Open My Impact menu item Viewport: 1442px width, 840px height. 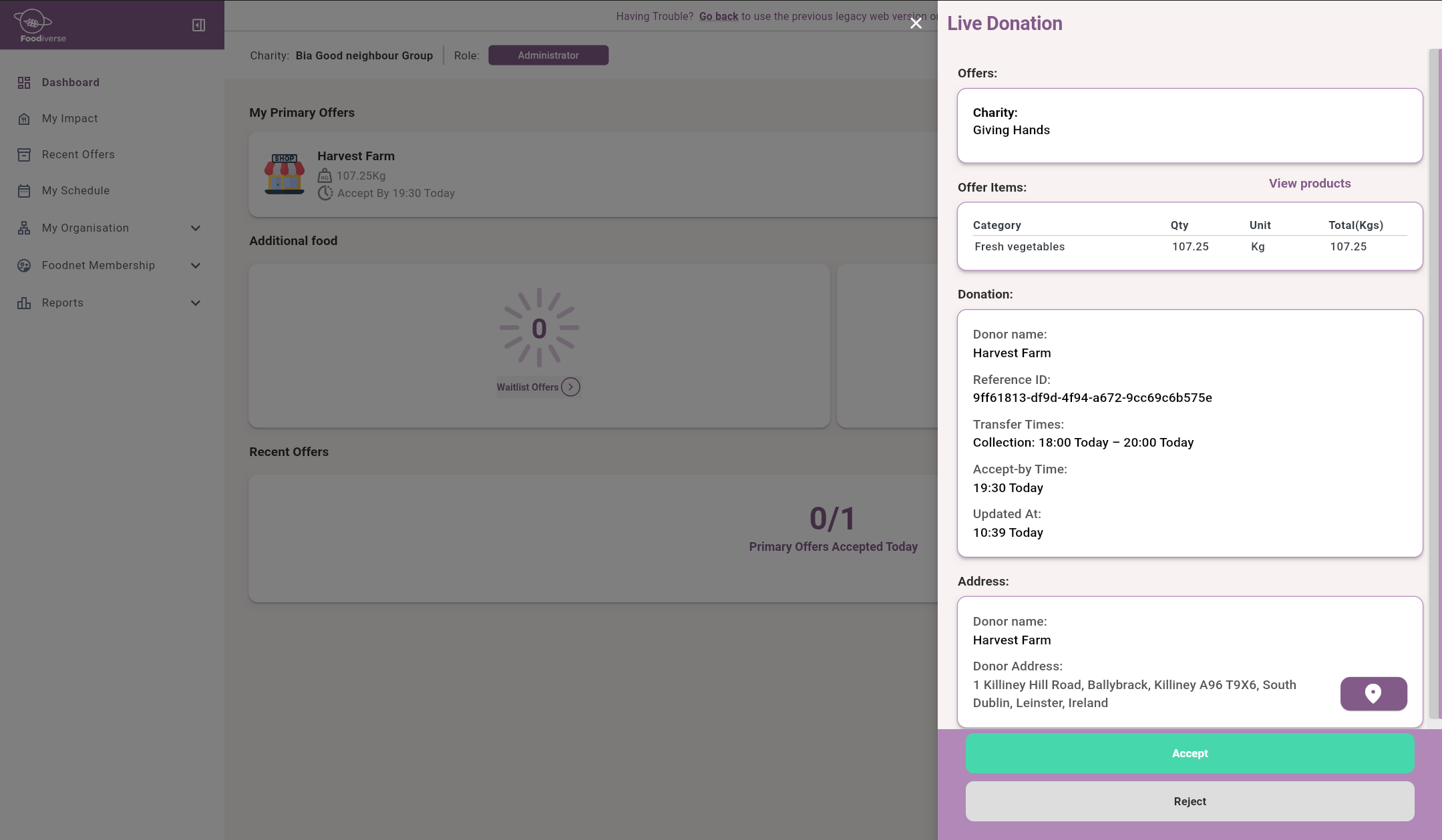[x=69, y=119]
